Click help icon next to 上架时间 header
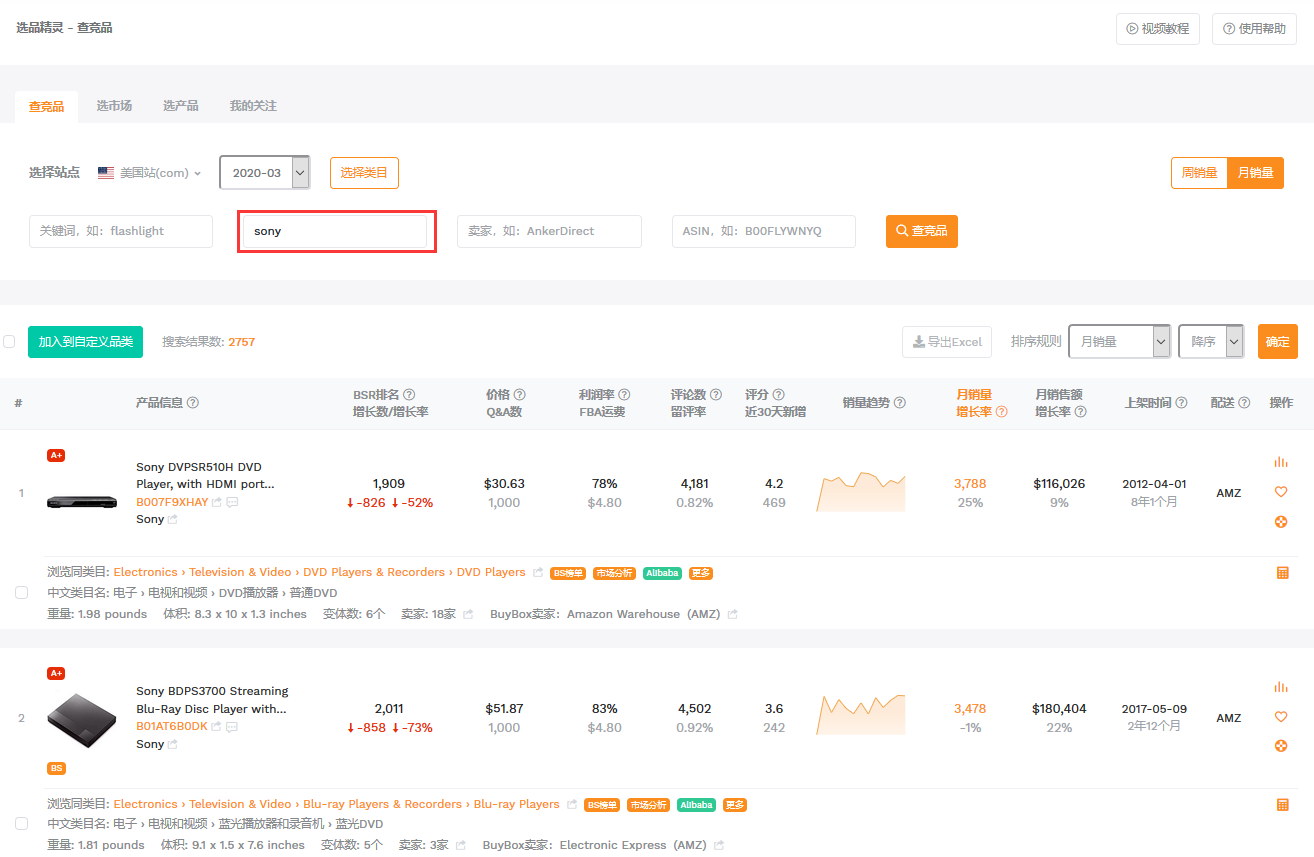 point(1182,403)
